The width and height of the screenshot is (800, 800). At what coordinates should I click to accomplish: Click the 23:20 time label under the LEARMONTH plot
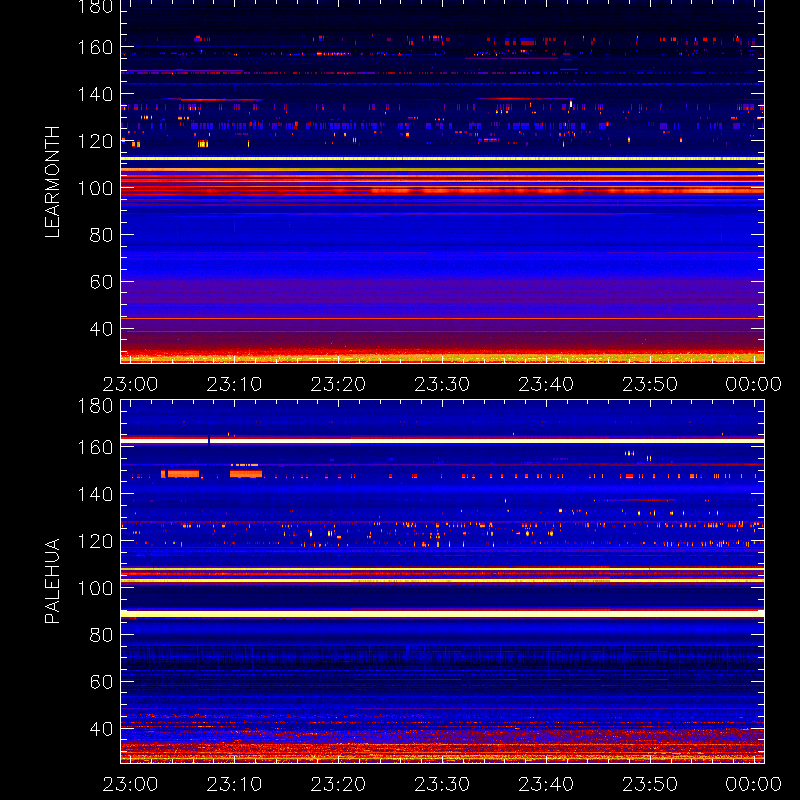pyautogui.click(x=338, y=384)
